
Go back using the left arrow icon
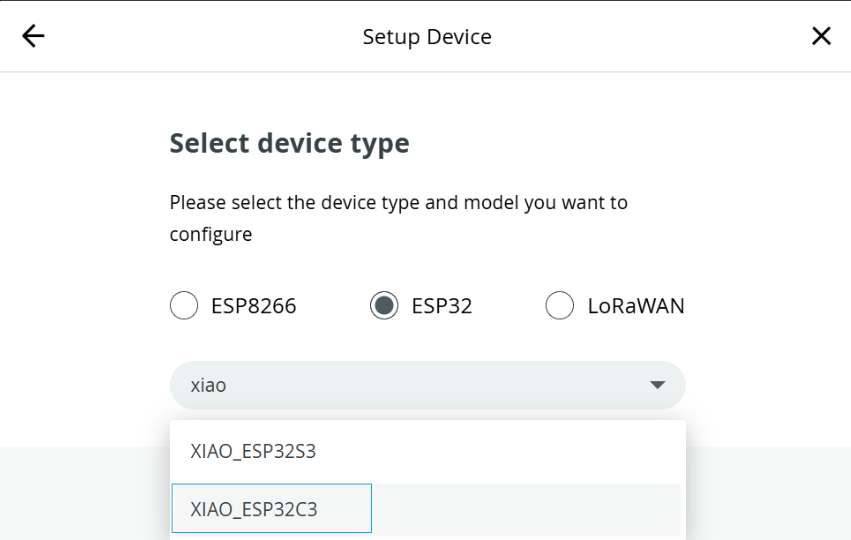33,36
